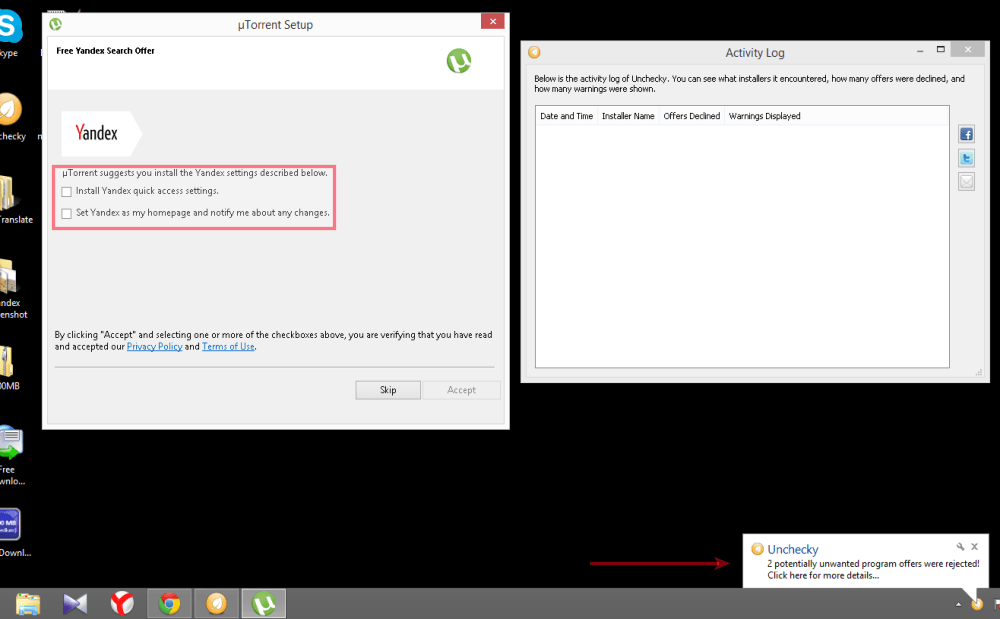Open notification settings wrench icon
Viewport: 1000px width, 619px height.
pyautogui.click(x=960, y=547)
